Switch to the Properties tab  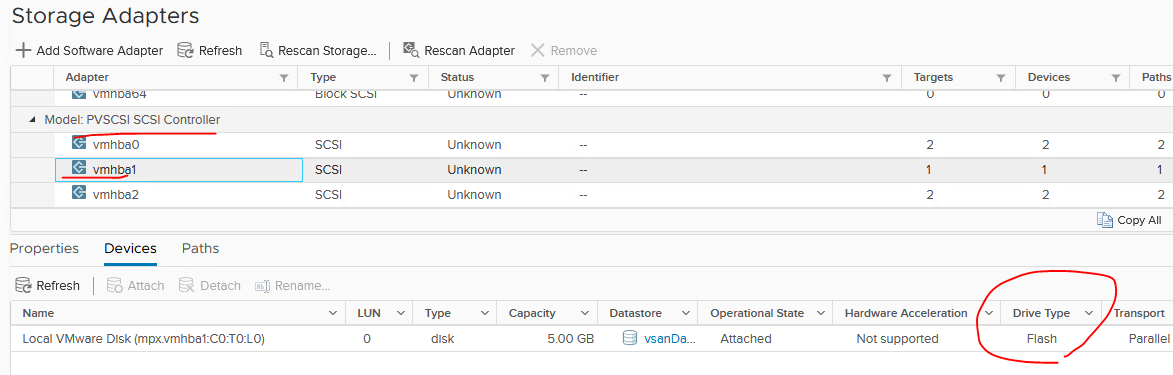tap(44, 249)
